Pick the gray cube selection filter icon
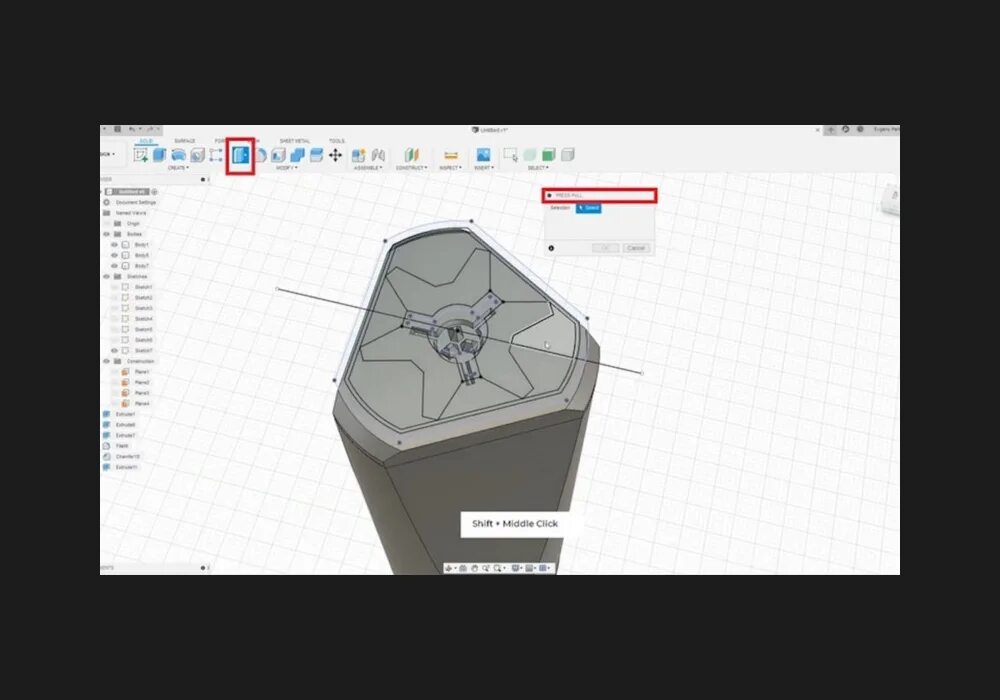 [568, 155]
